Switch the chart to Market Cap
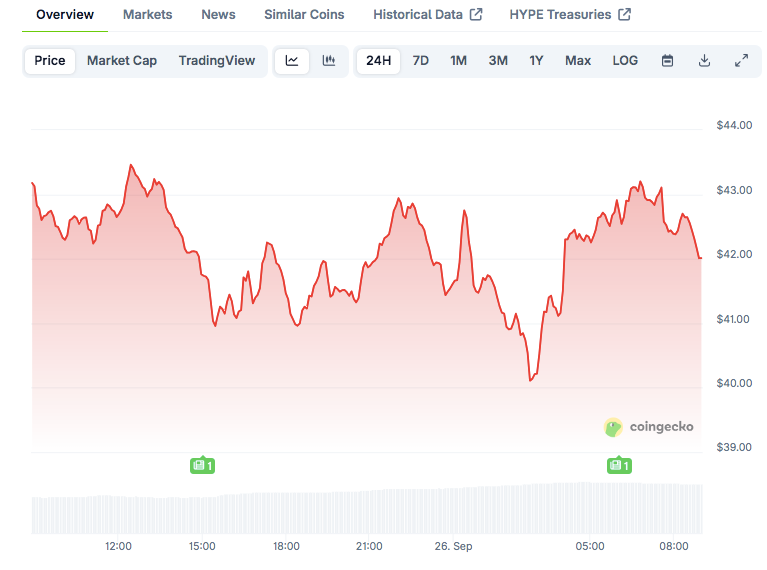Screen dimensions: 767x570 (x=122, y=61)
